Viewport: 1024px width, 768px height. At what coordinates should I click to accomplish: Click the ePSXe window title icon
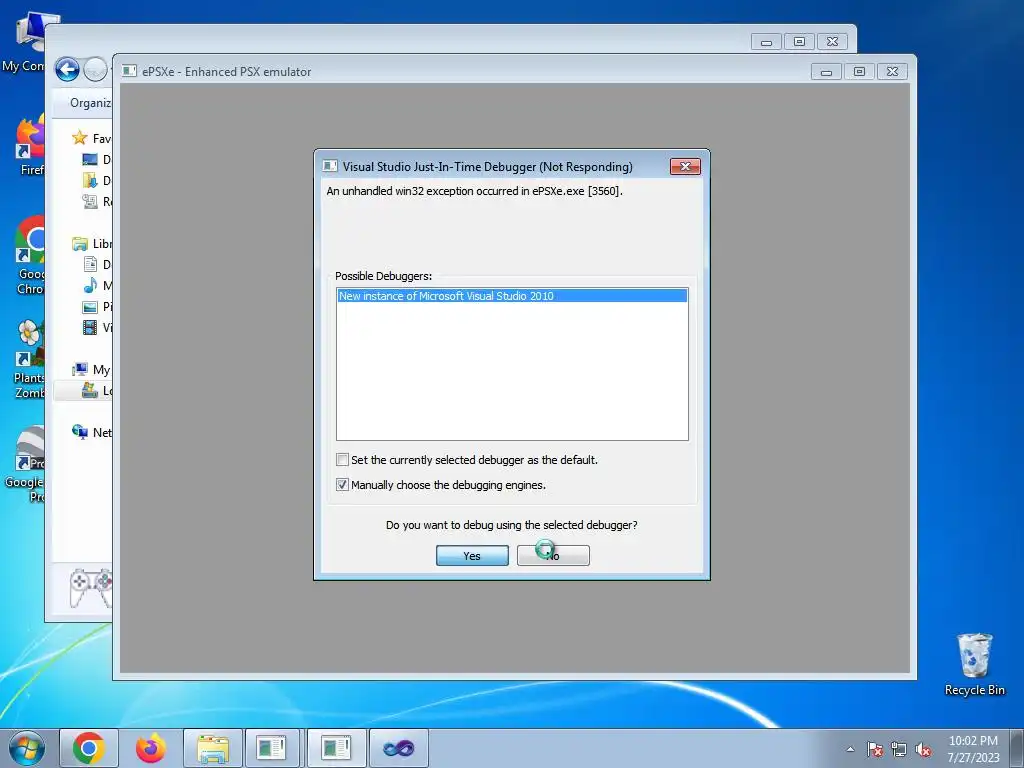tap(129, 71)
